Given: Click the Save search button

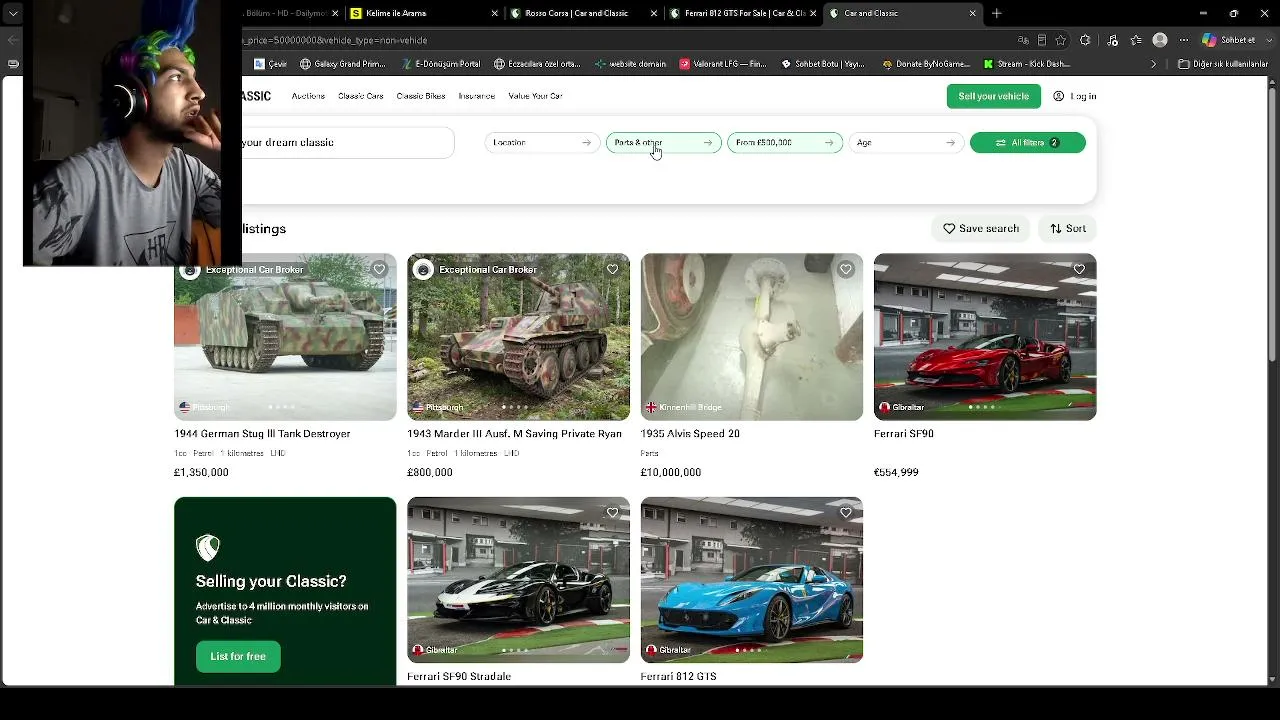Looking at the screenshot, I should (x=981, y=228).
